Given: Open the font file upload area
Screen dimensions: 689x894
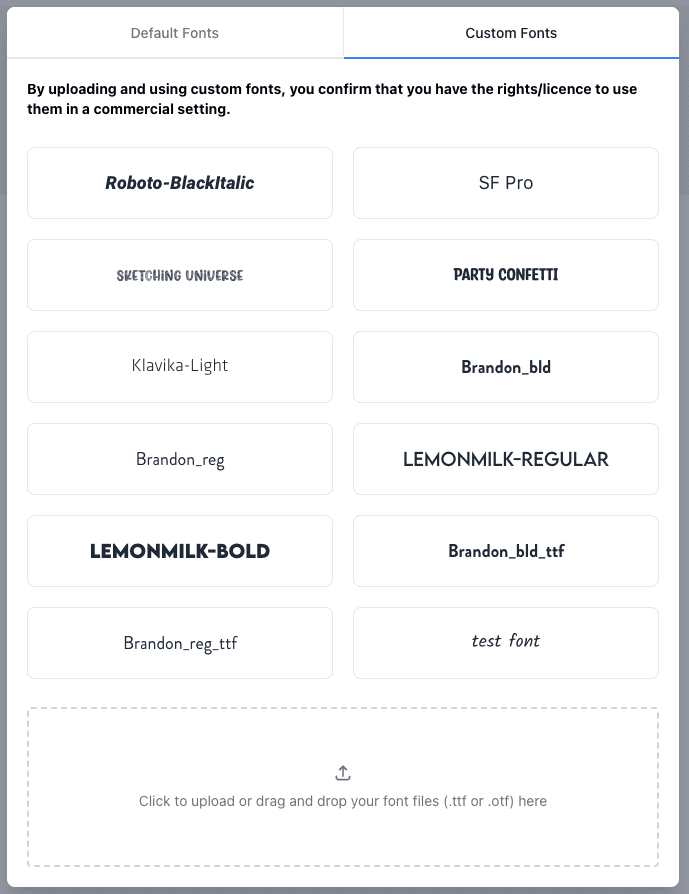Looking at the screenshot, I should coord(343,787).
